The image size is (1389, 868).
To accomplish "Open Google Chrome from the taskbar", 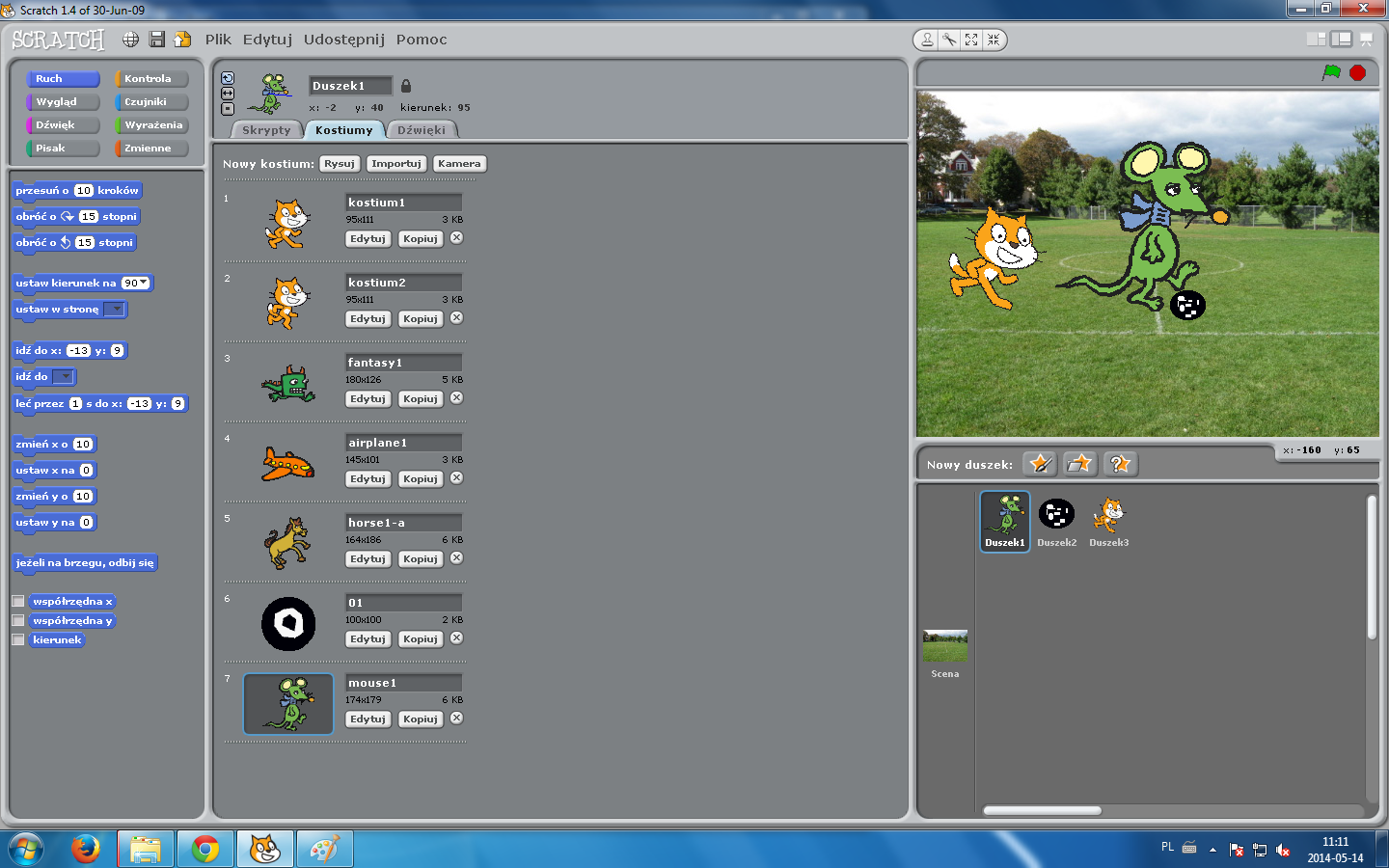I will [204, 849].
